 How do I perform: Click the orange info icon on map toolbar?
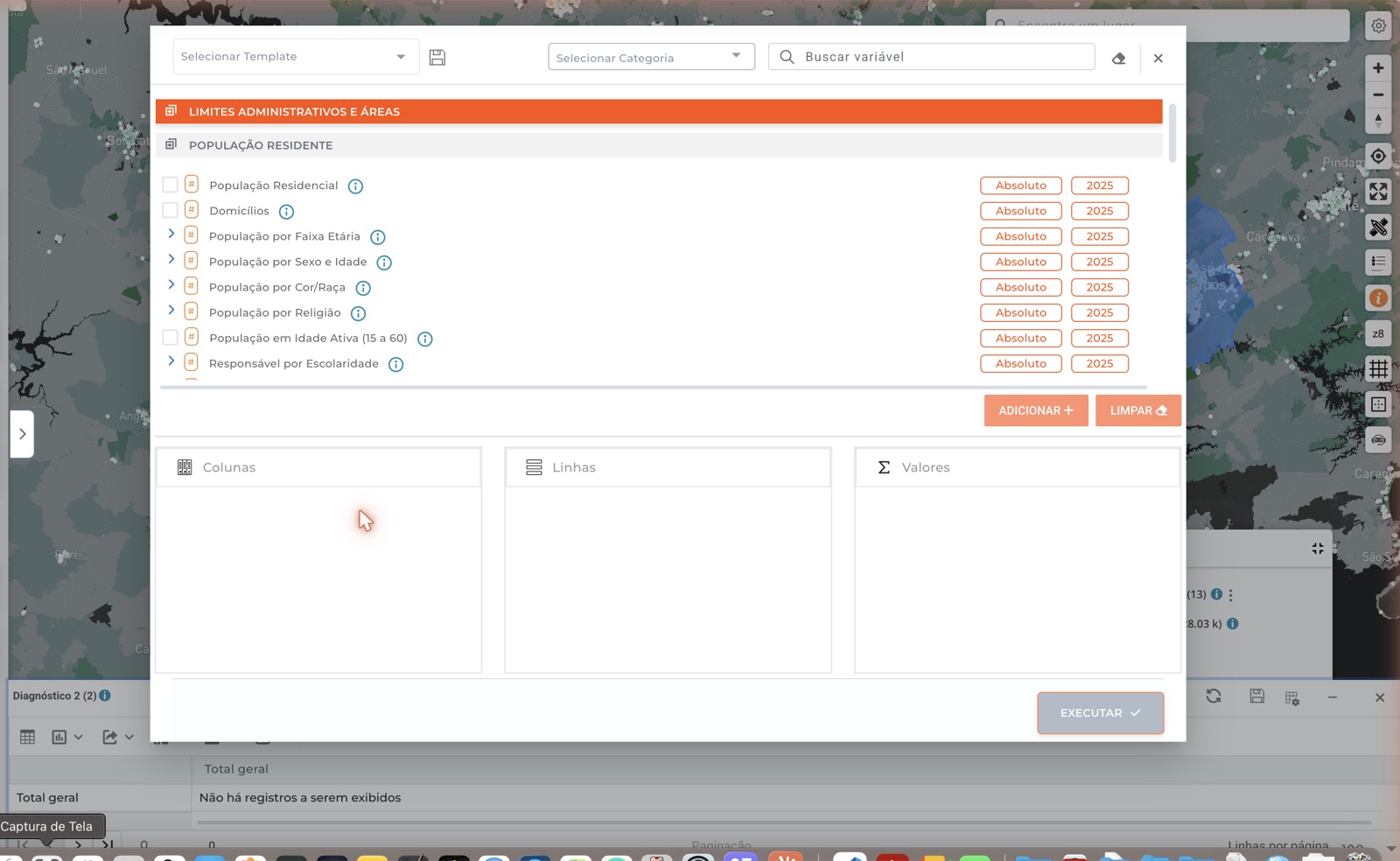(x=1378, y=298)
